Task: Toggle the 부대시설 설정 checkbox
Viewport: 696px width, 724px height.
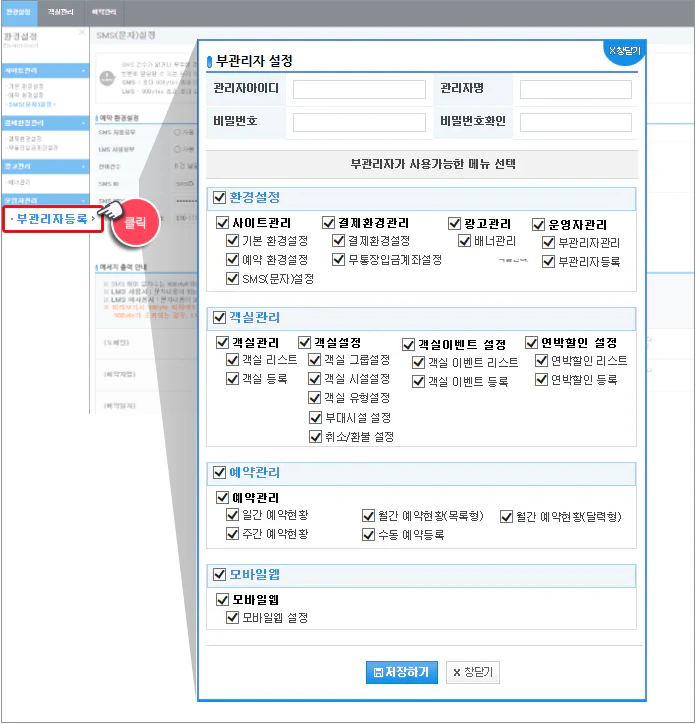Action: [315, 418]
